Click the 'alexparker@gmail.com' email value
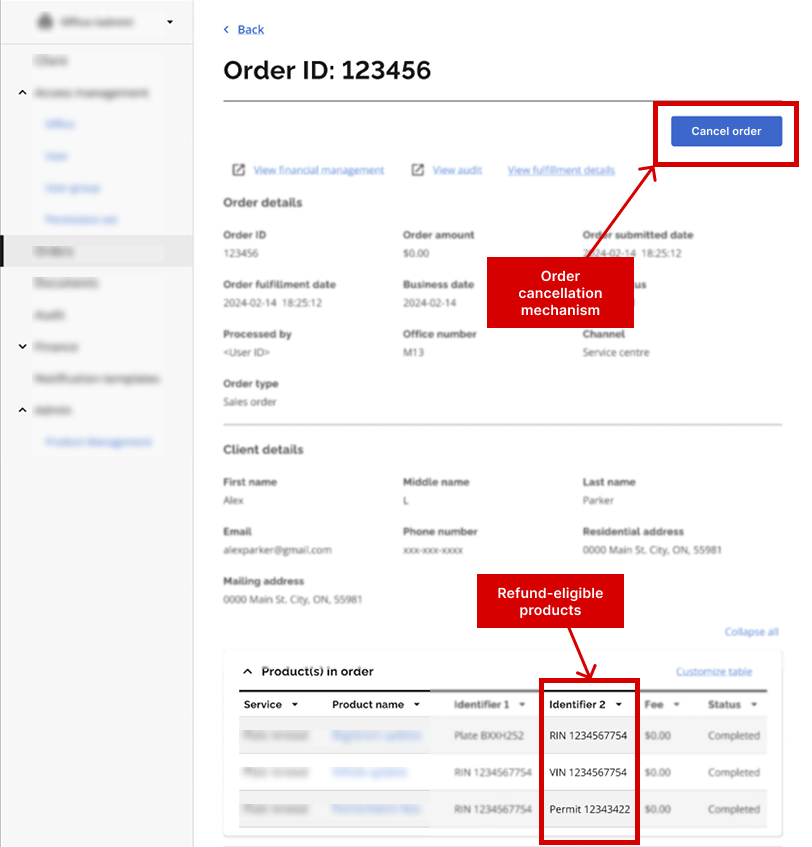 point(277,550)
